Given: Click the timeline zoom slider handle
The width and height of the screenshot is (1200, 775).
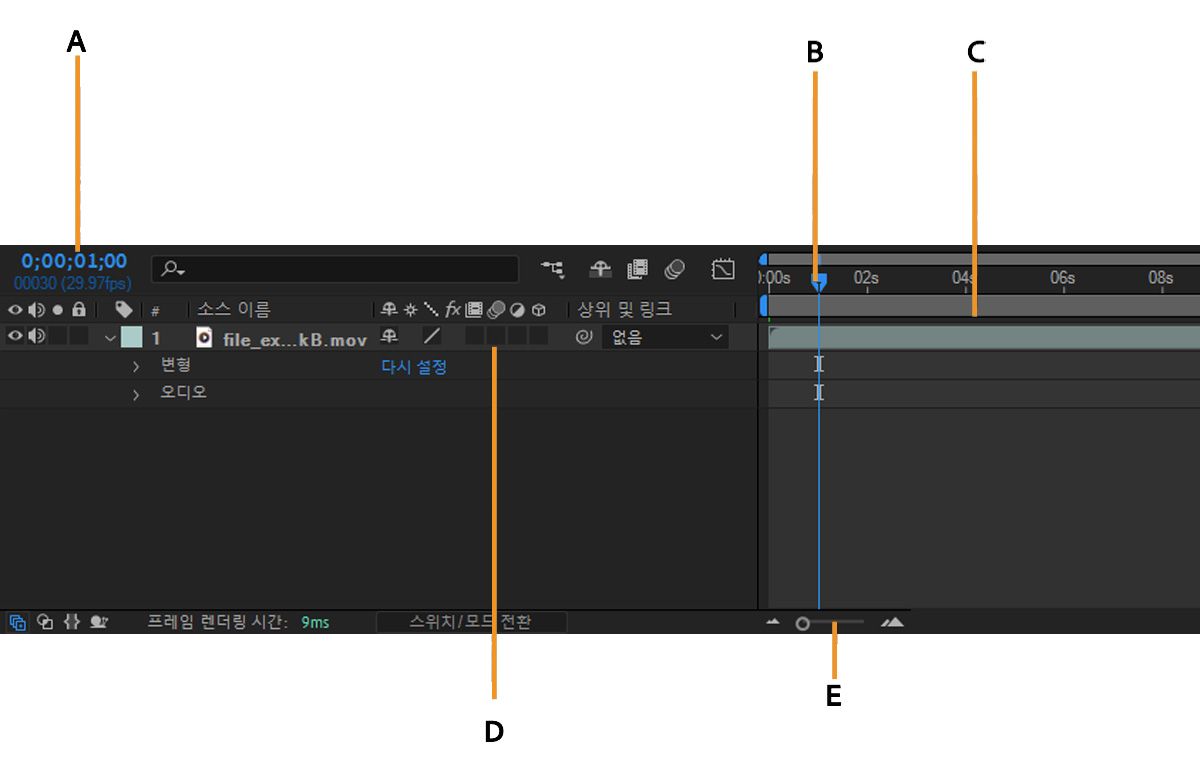Looking at the screenshot, I should [802, 623].
